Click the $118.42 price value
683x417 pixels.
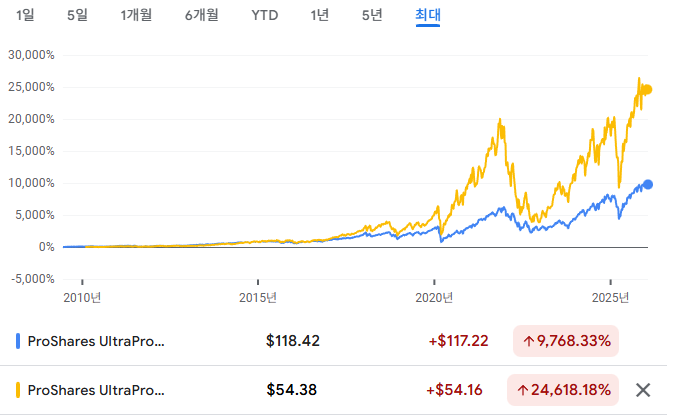(x=293, y=341)
